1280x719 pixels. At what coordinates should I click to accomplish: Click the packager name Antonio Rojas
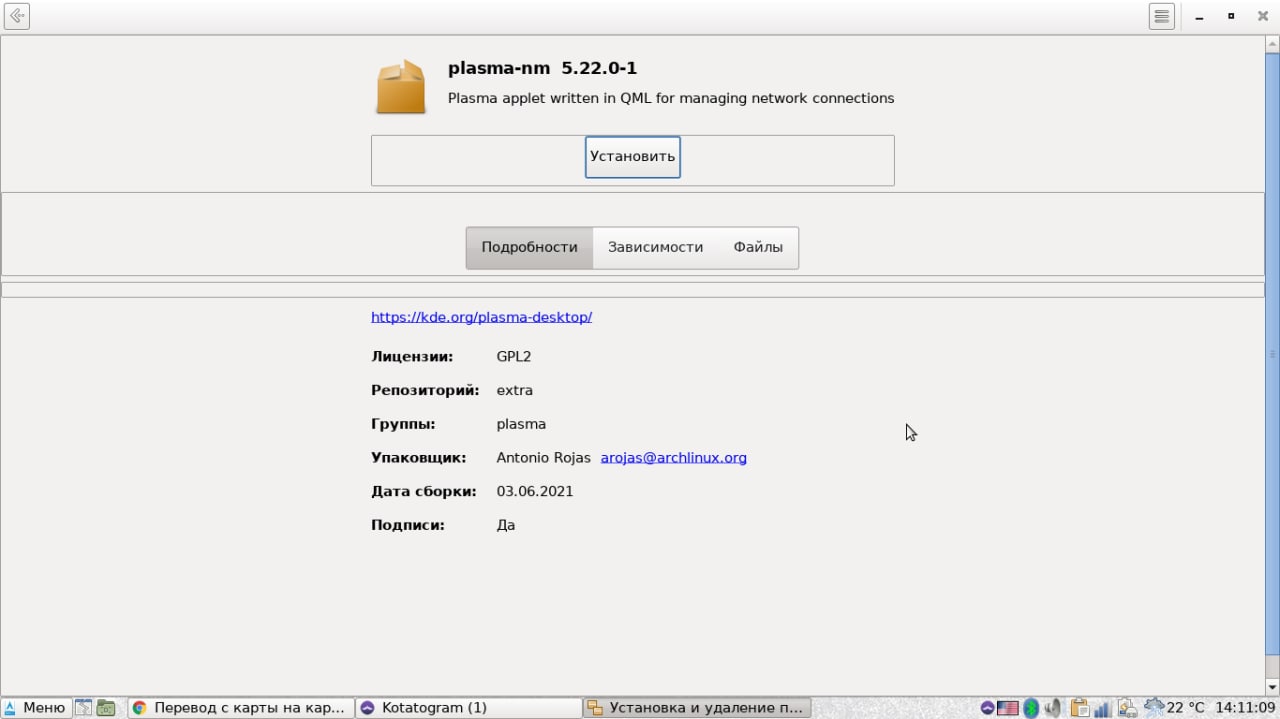pyautogui.click(x=543, y=458)
